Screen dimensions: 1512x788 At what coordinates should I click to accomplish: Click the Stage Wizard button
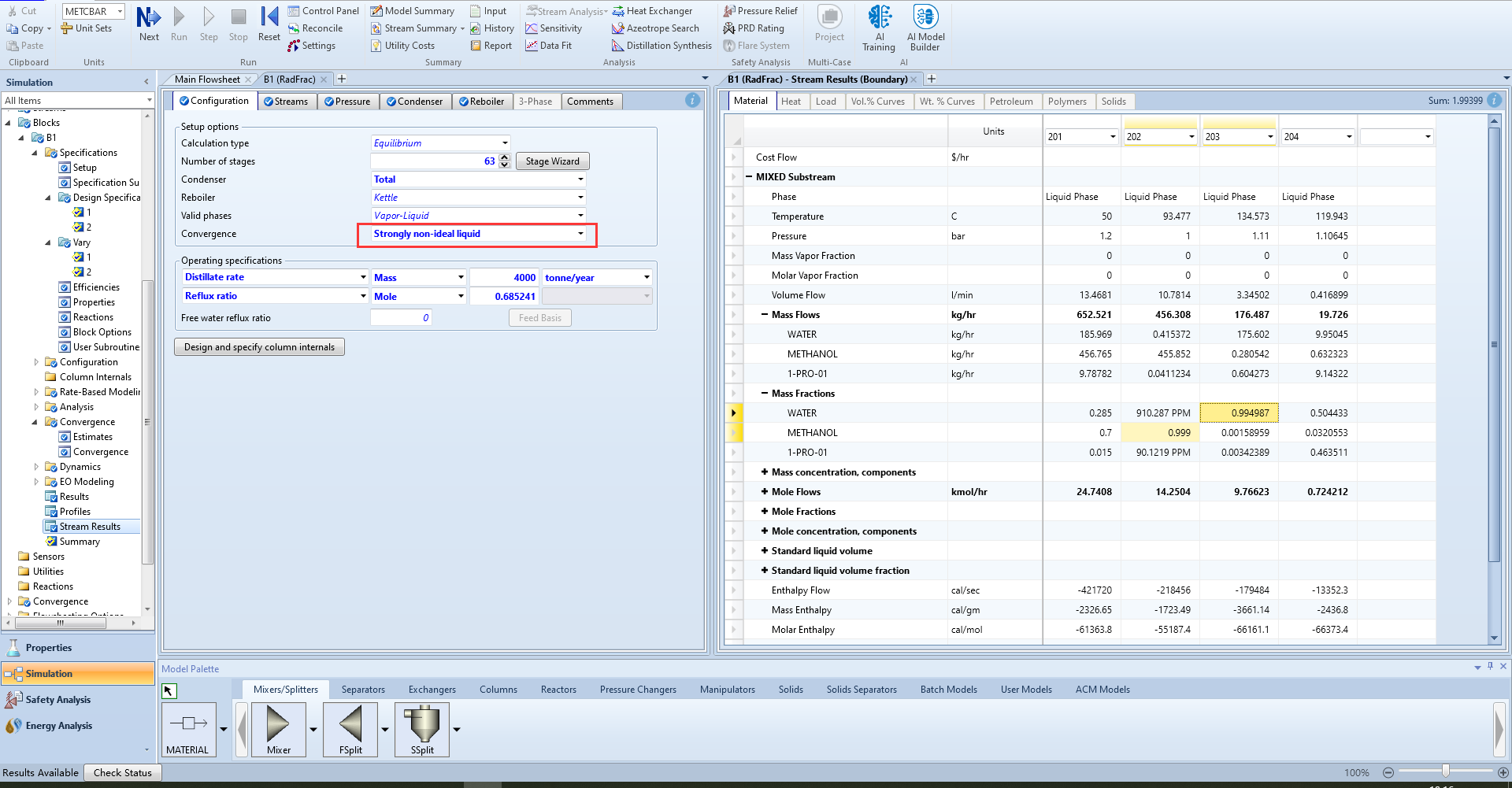click(x=553, y=161)
